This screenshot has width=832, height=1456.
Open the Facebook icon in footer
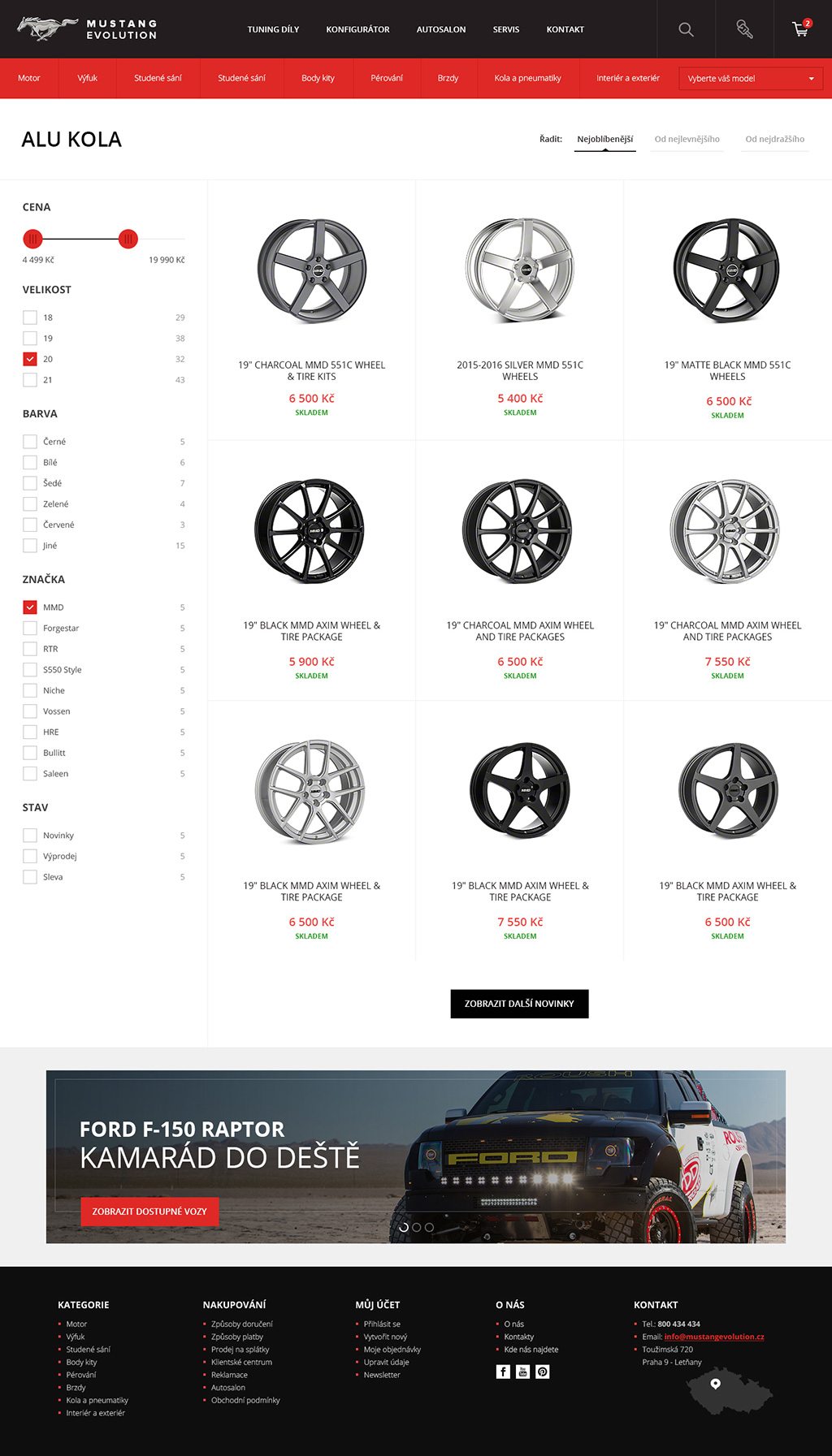[503, 1372]
